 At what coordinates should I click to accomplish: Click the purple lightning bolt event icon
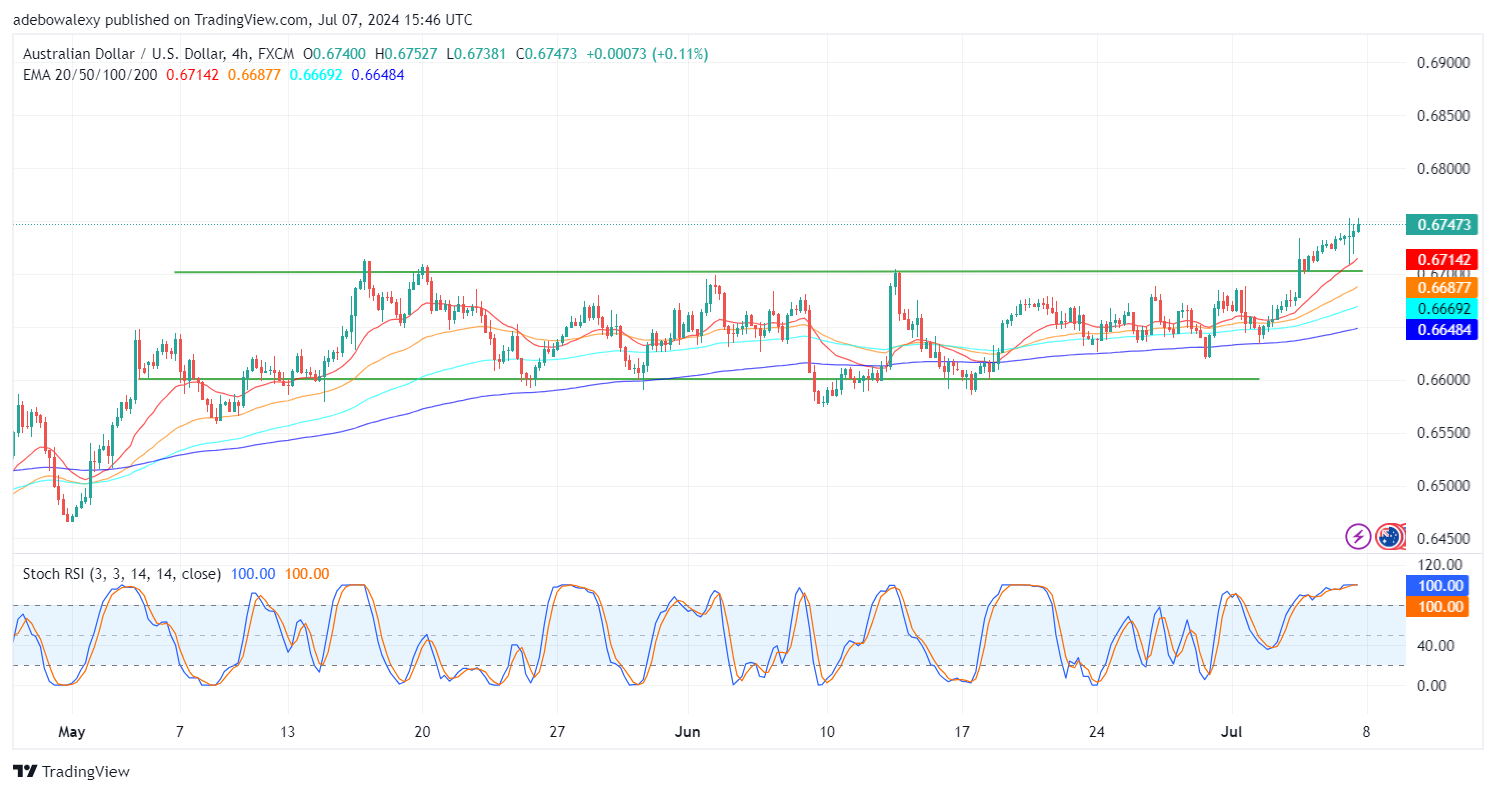tap(1358, 537)
